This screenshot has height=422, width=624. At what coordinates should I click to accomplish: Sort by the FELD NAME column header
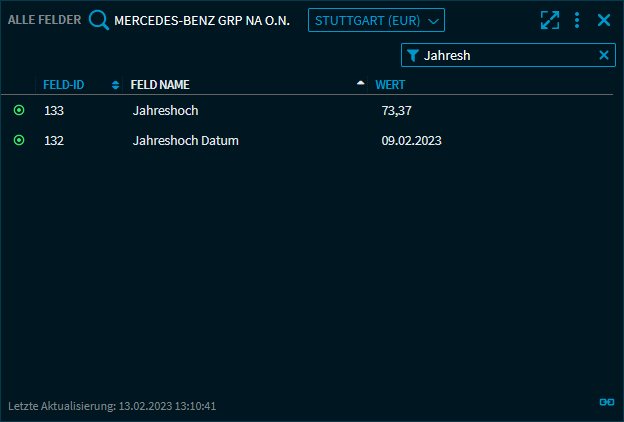coord(160,85)
